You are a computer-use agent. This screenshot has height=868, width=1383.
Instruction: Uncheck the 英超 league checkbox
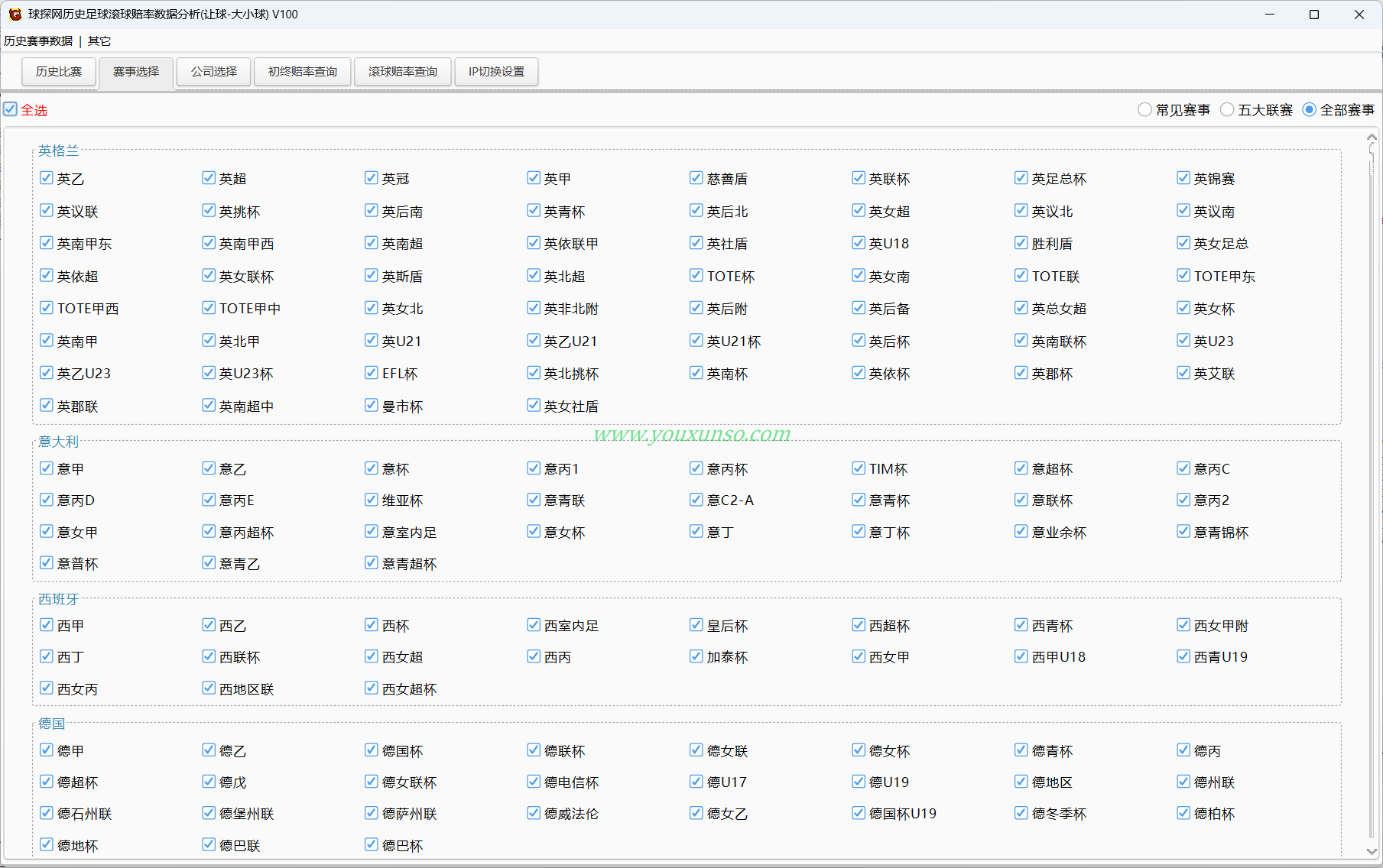(209, 178)
